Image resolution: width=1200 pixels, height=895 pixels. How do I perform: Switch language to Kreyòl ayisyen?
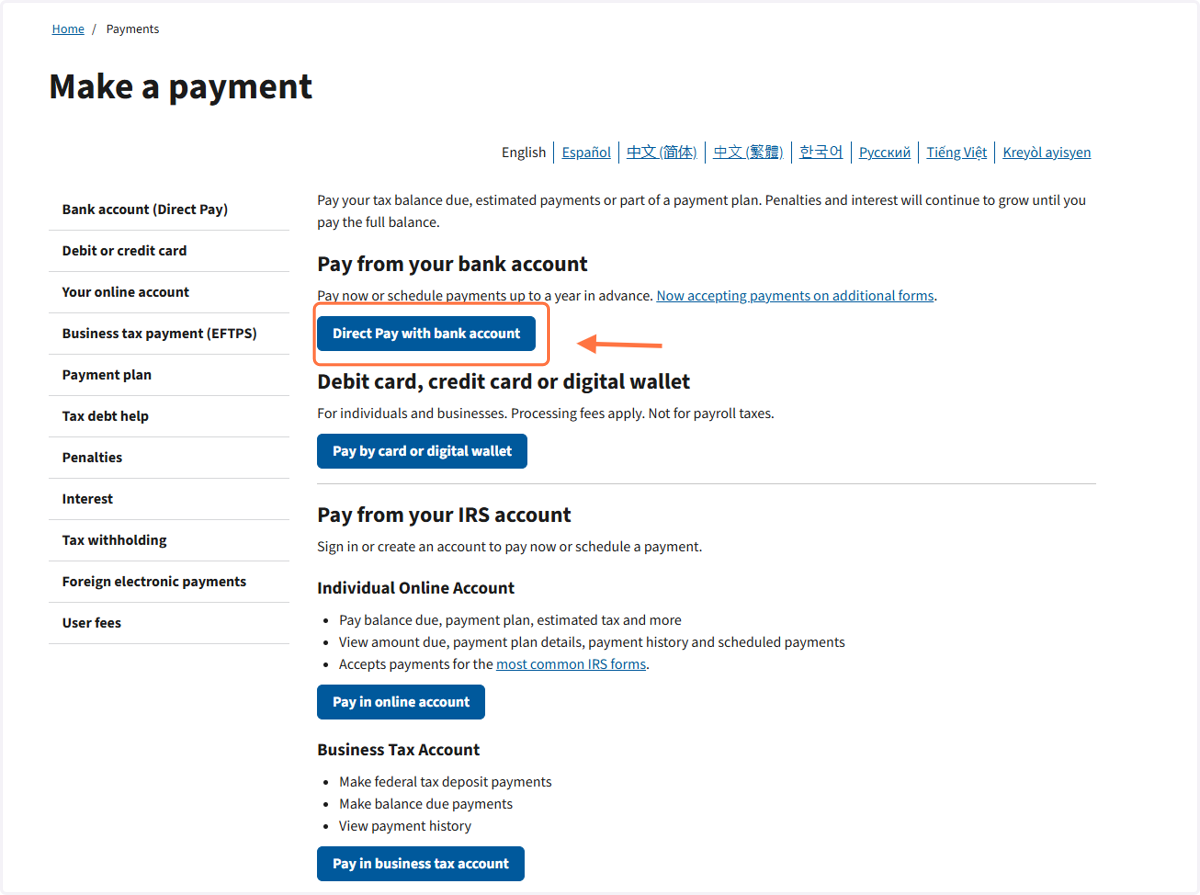[x=1047, y=152]
